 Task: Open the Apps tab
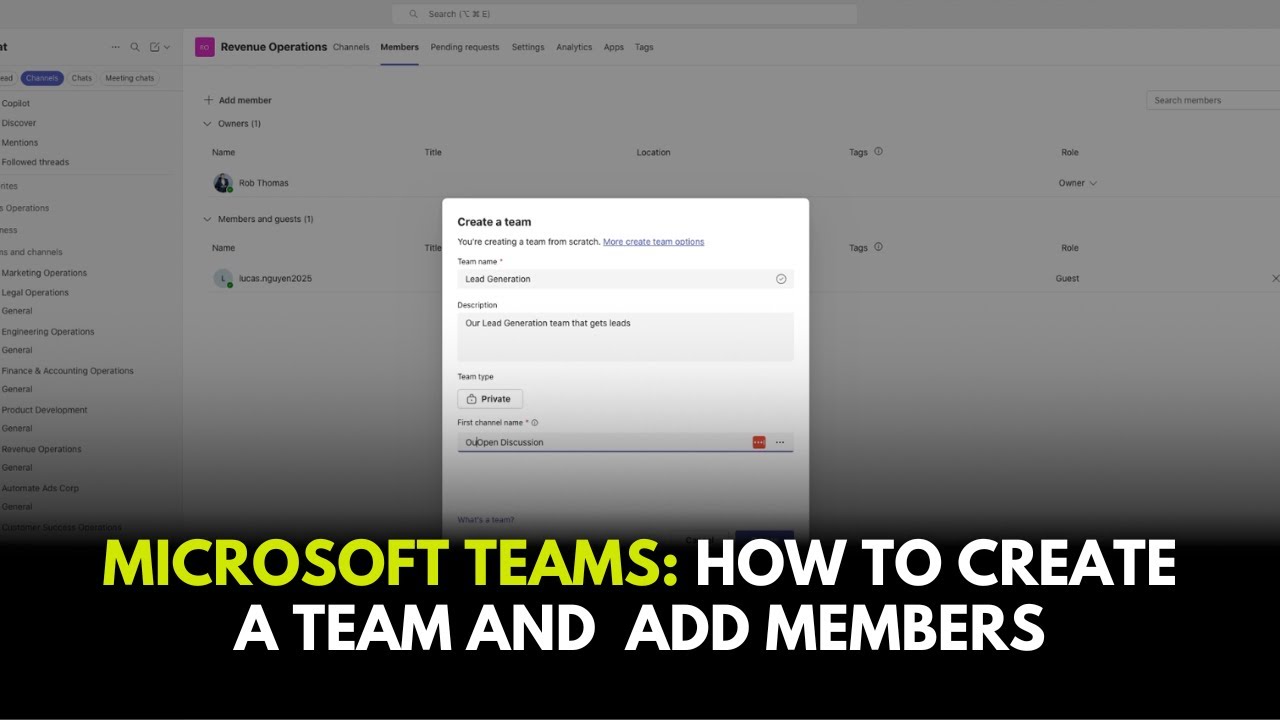614,47
